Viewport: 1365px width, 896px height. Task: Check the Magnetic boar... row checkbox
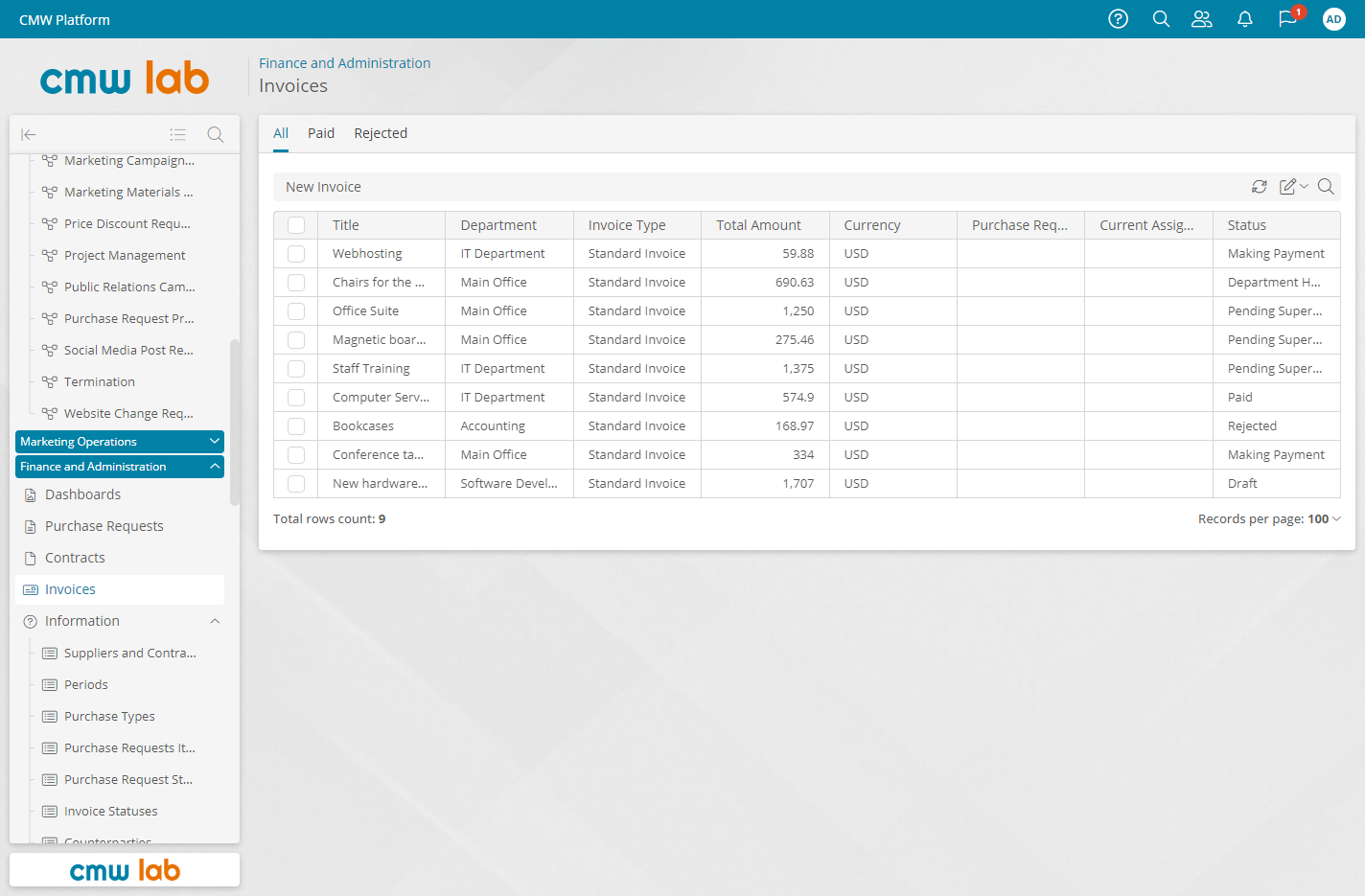(x=296, y=340)
